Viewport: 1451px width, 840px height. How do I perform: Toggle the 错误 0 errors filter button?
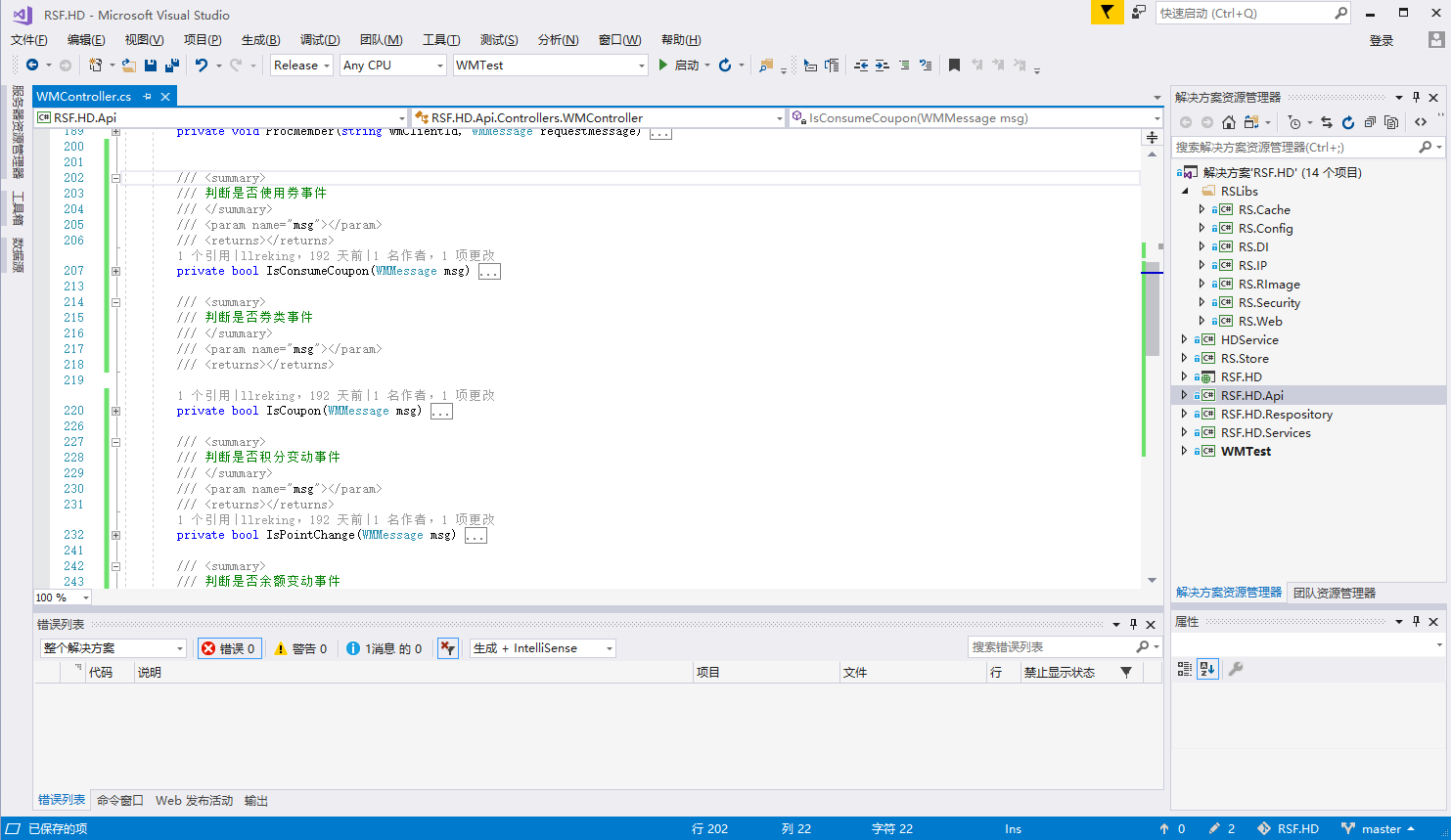tap(229, 648)
